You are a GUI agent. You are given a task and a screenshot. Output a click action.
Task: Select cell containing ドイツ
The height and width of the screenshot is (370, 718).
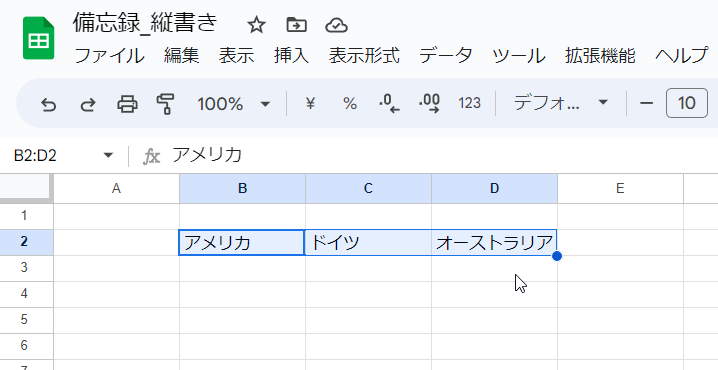coord(368,242)
